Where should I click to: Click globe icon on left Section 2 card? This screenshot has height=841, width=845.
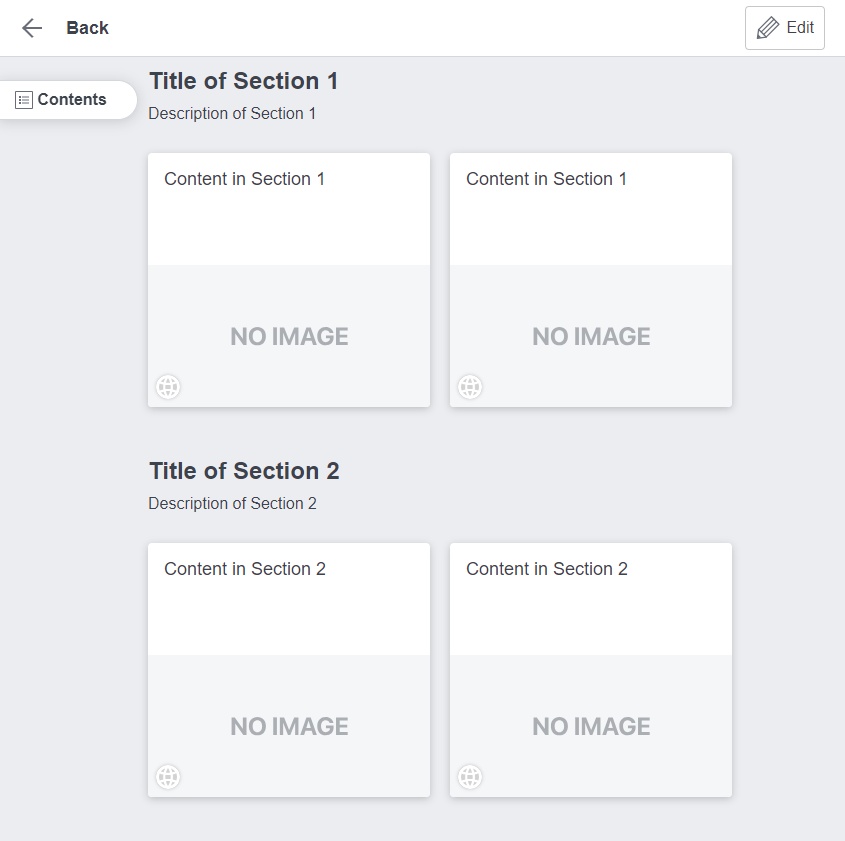168,777
